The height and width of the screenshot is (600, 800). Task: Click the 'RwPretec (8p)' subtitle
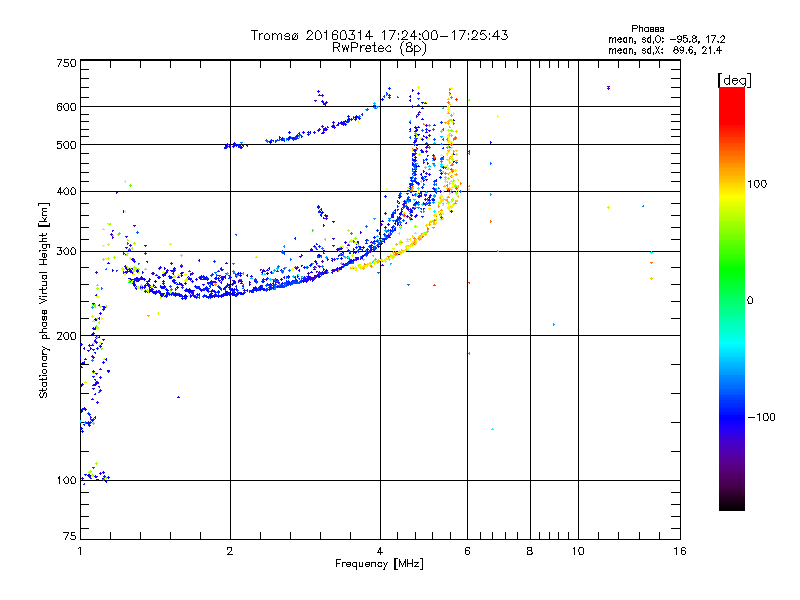click(x=379, y=48)
